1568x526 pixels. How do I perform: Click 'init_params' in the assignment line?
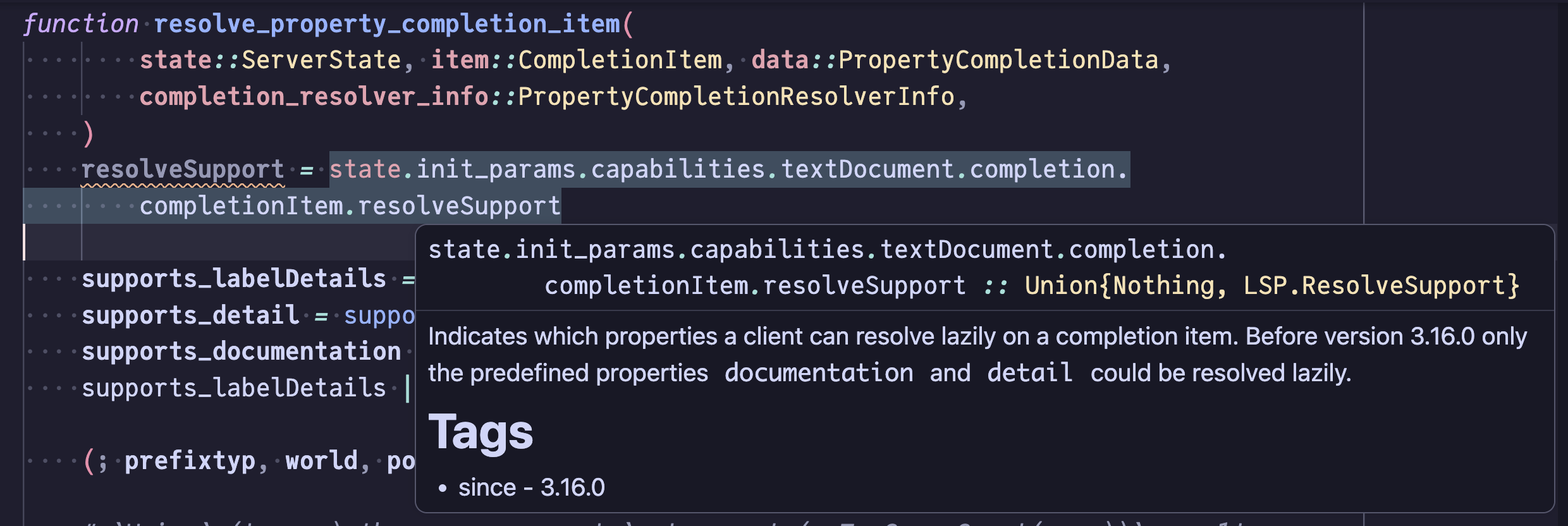pyautogui.click(x=496, y=169)
